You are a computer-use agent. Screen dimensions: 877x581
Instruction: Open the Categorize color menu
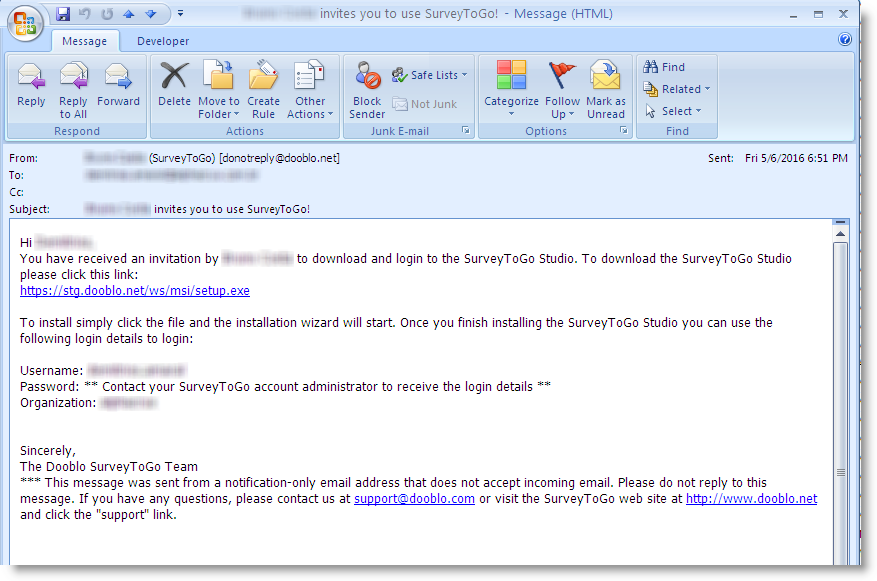(511, 89)
